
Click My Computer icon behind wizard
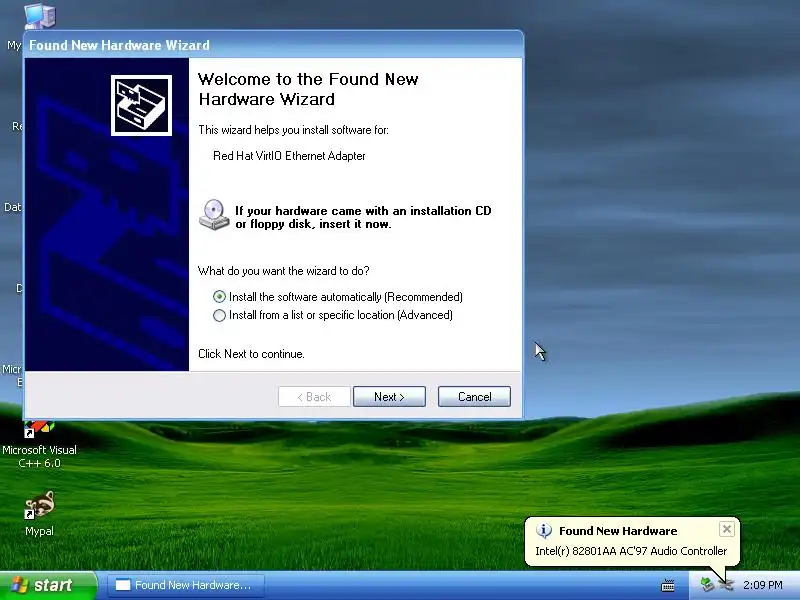[38, 15]
